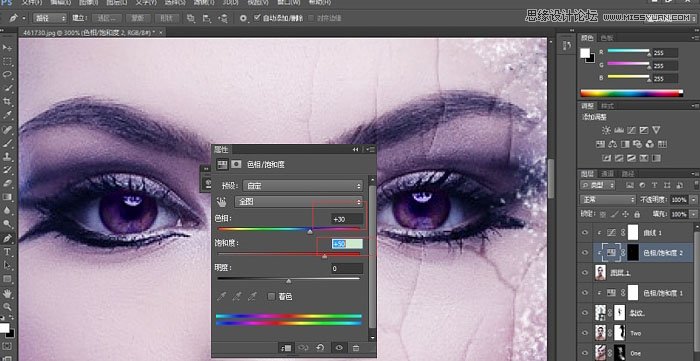Click the Lightness value field showing 0
This screenshot has height=361, width=700.
(347, 269)
